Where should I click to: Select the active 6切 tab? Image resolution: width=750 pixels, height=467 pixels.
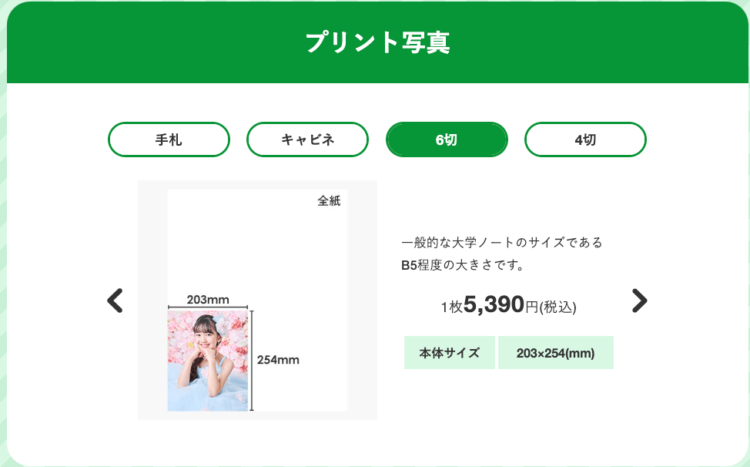point(446,140)
